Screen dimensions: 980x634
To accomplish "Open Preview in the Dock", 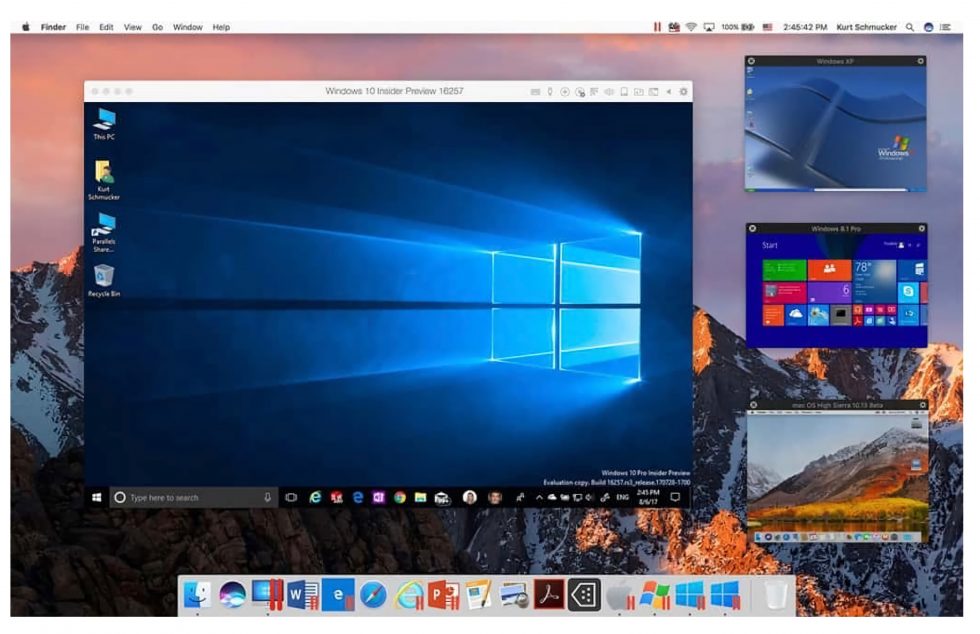I will point(514,596).
